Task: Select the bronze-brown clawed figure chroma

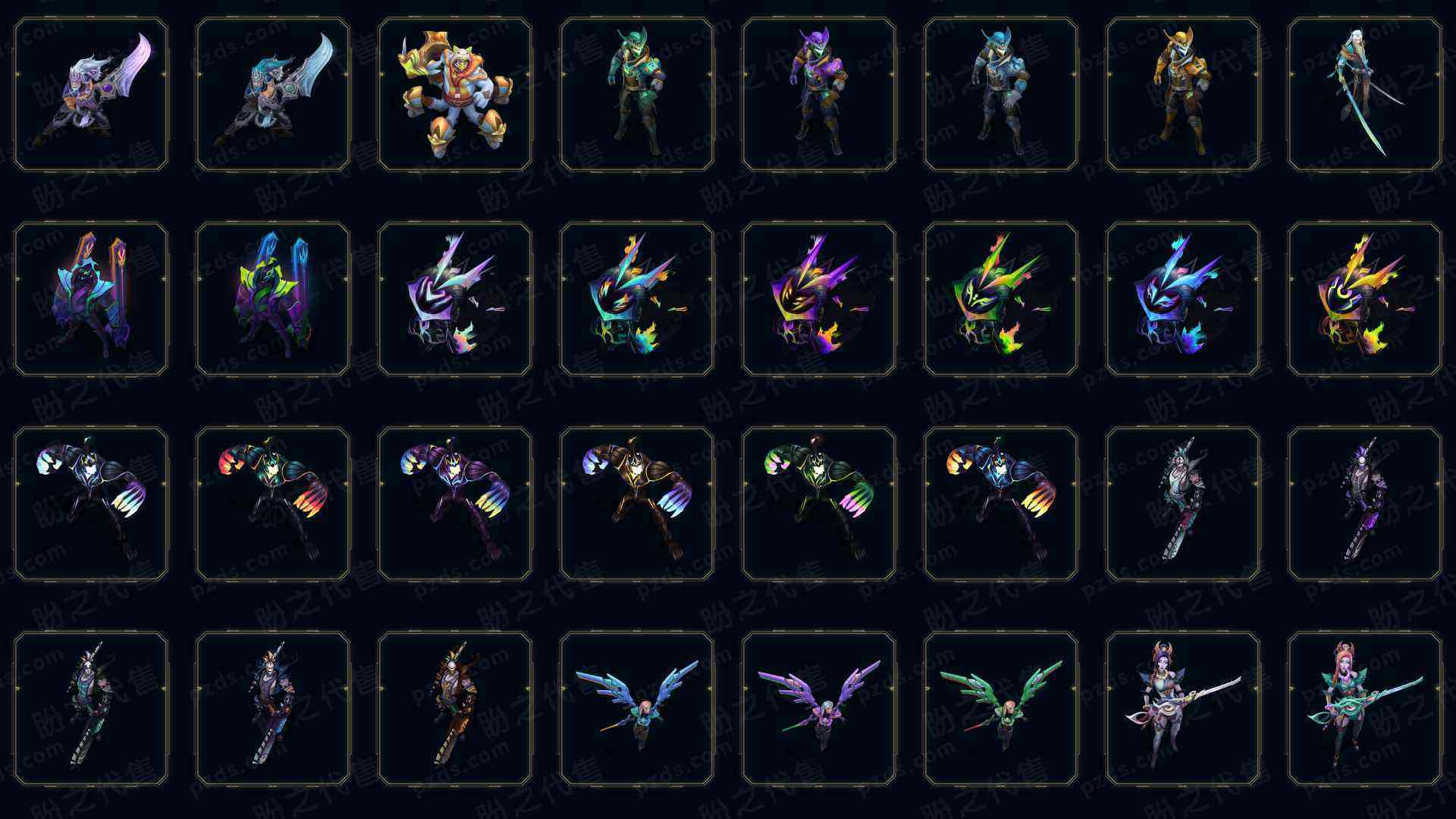Action: point(637,504)
